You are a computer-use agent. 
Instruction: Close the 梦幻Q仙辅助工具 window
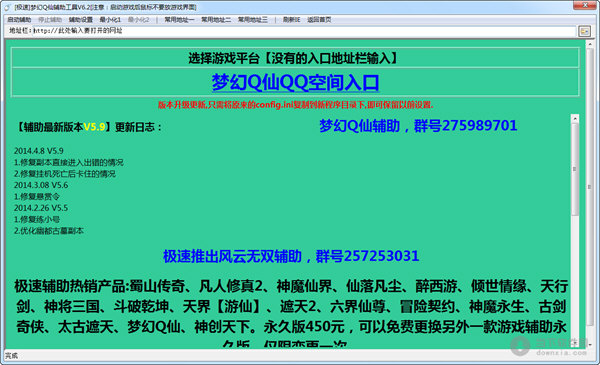coord(584,5)
